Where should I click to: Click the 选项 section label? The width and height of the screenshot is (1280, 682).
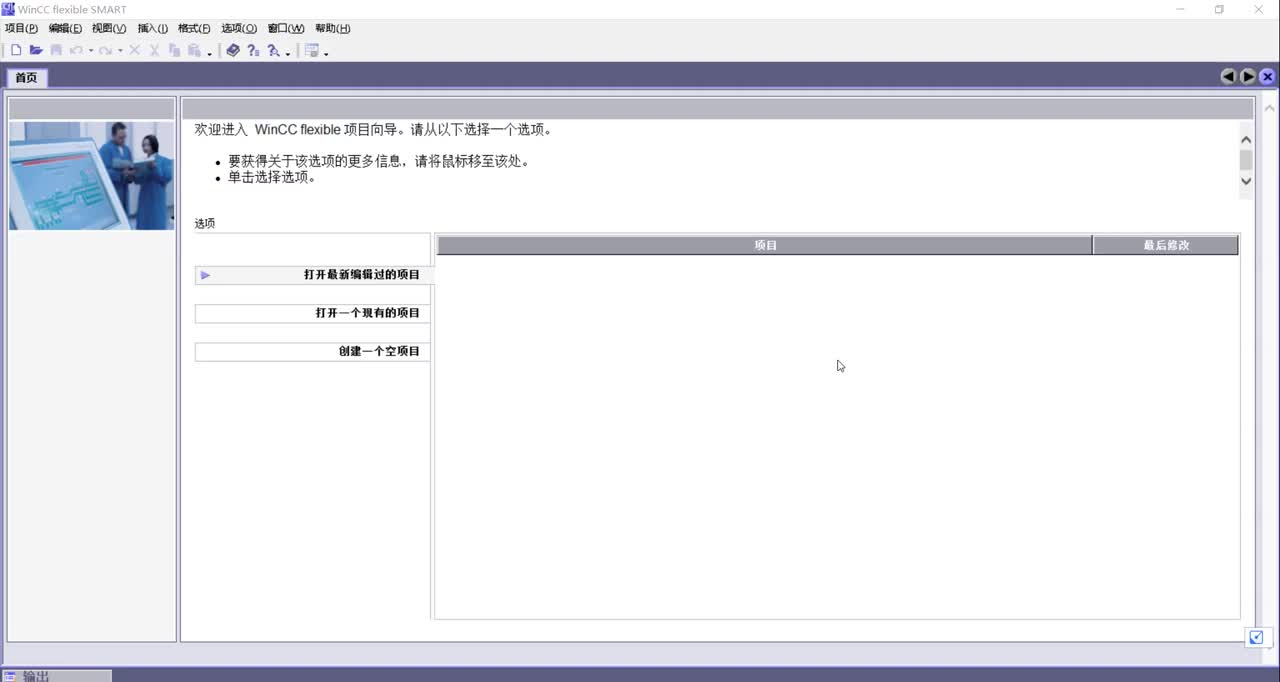[204, 223]
